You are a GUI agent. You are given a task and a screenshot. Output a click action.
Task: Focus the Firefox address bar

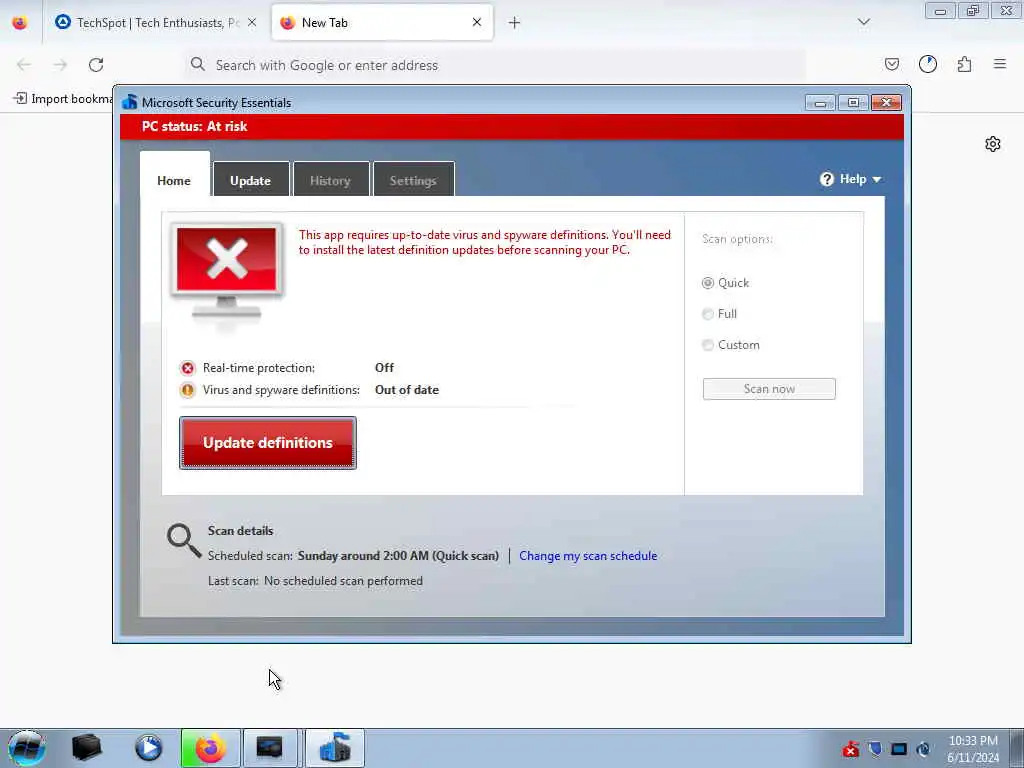[495, 65]
